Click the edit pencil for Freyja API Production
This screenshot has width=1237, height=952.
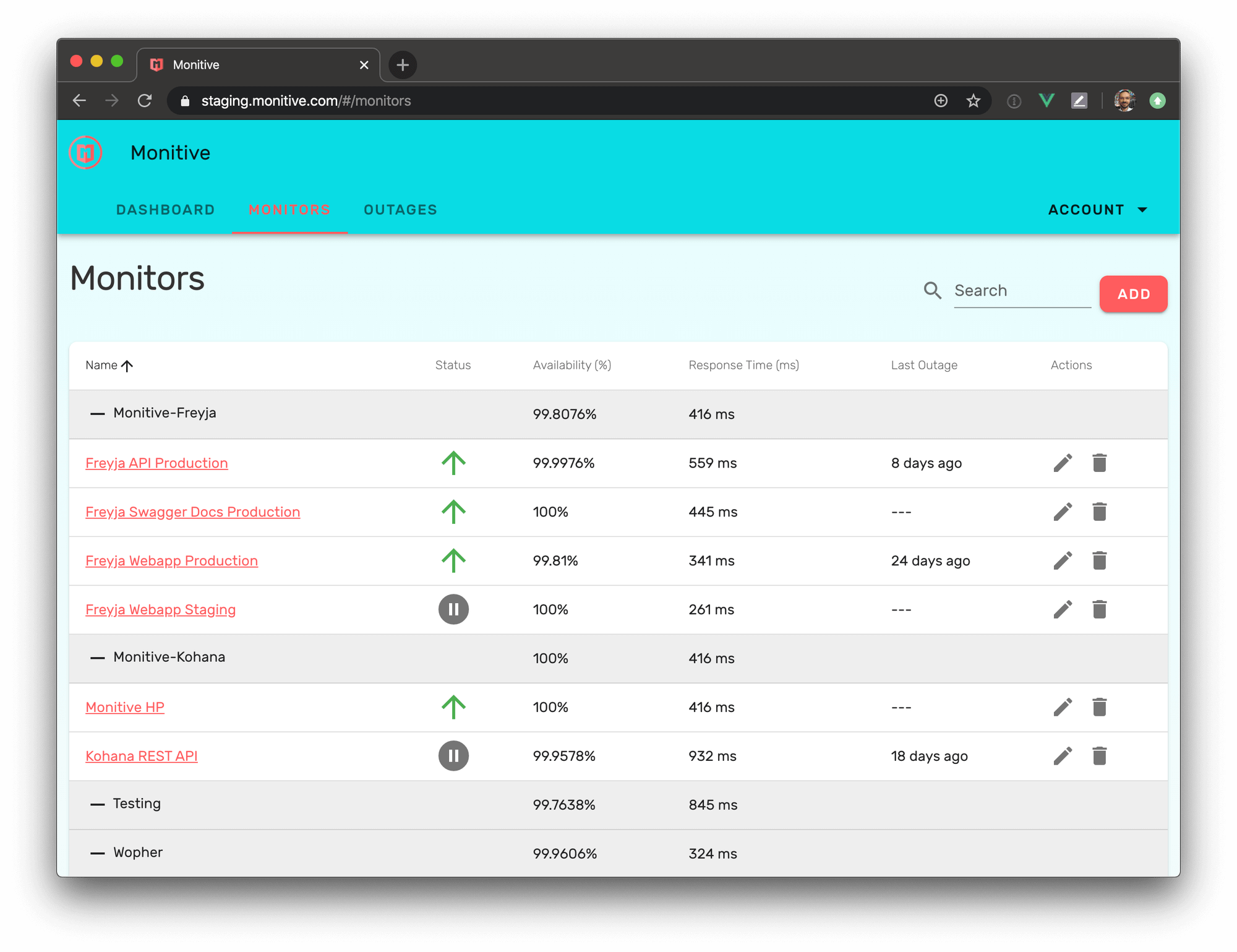coord(1063,463)
